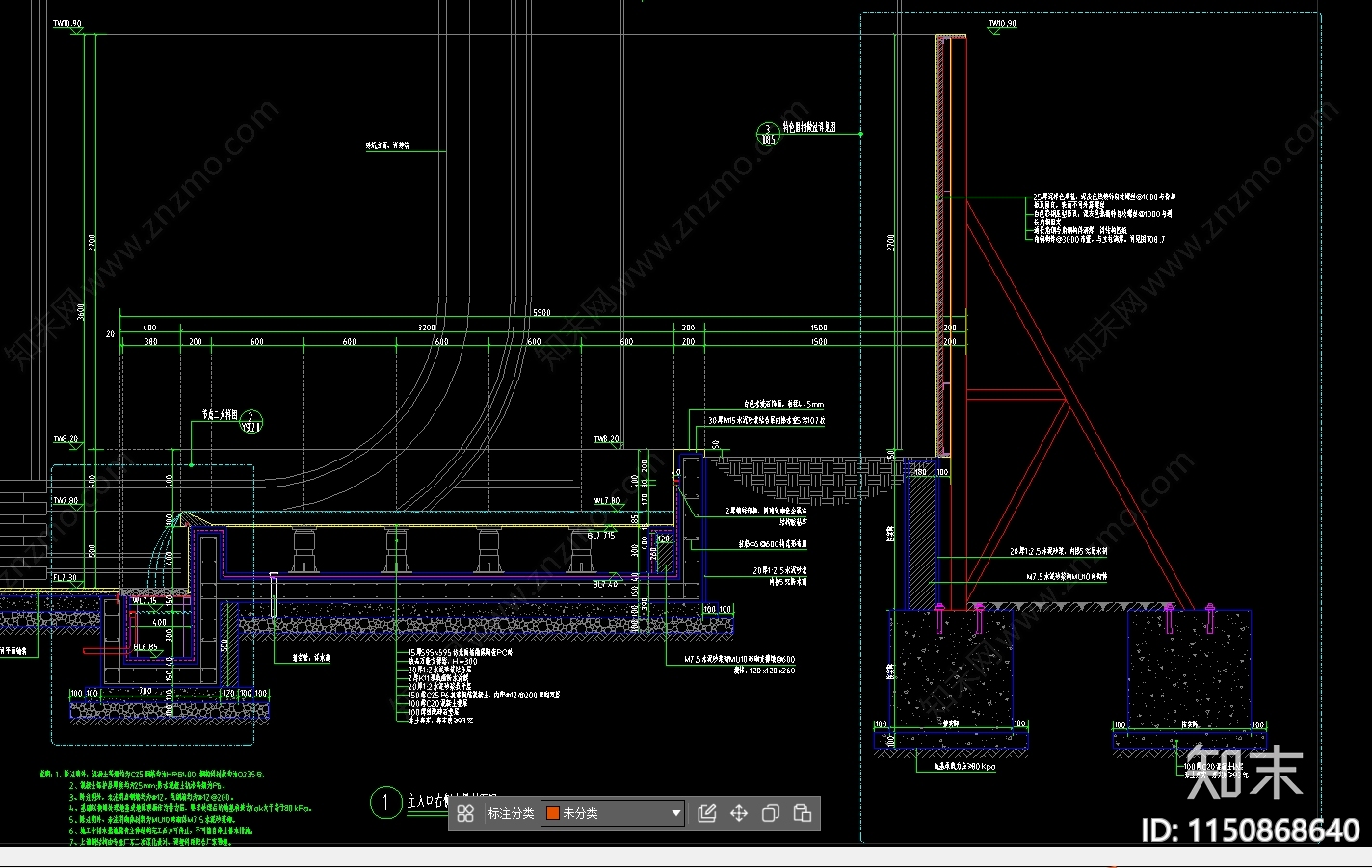Select the move cross-arrows tool

click(x=739, y=814)
